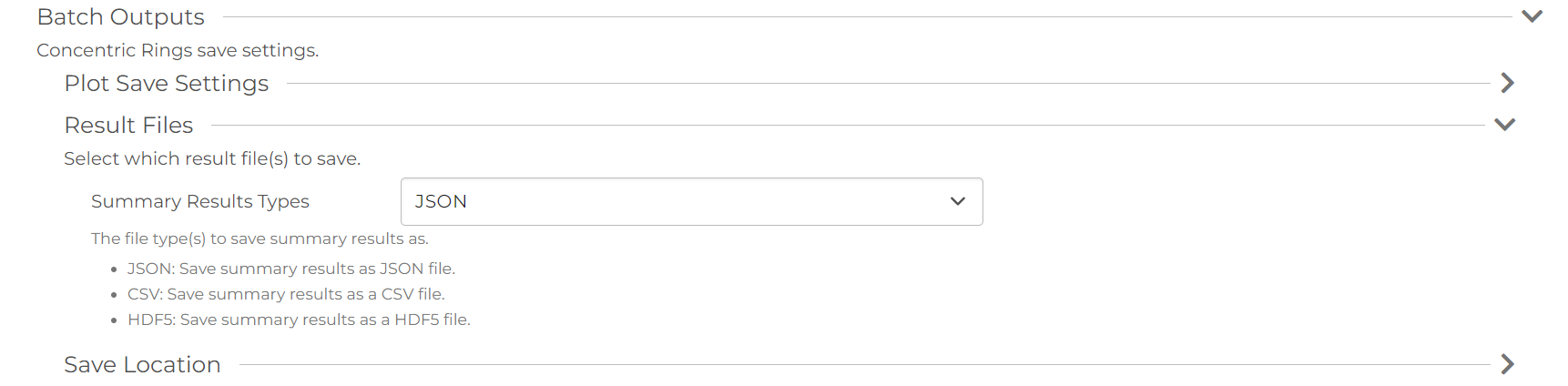Click the HDF5 bullet description line
This screenshot has width=1568, height=386.
[x=299, y=320]
